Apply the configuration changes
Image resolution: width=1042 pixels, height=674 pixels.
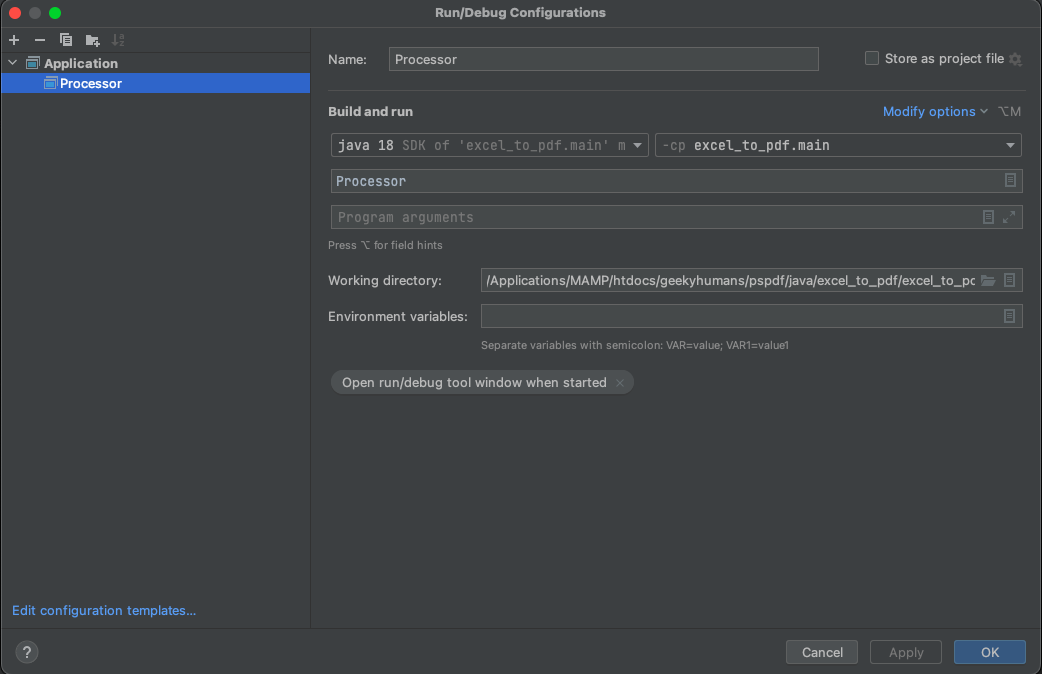click(x=905, y=651)
